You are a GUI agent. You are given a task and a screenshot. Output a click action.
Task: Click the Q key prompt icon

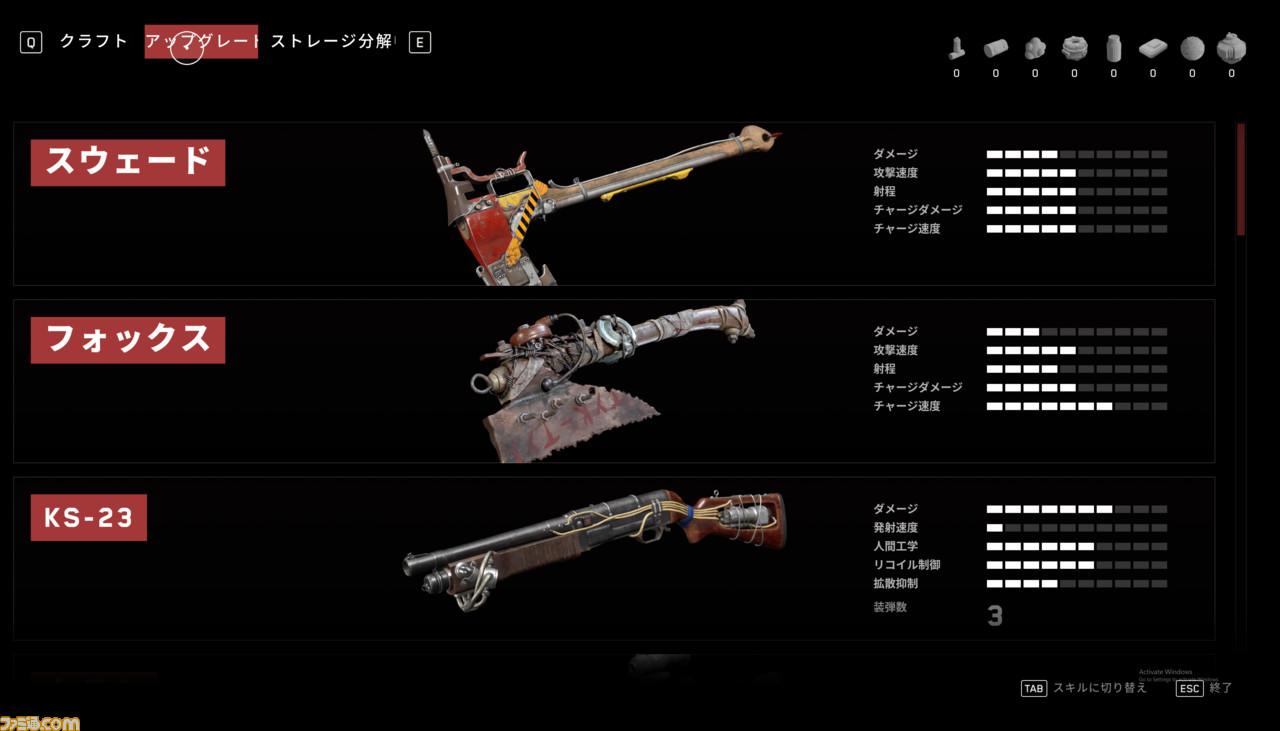click(x=31, y=42)
